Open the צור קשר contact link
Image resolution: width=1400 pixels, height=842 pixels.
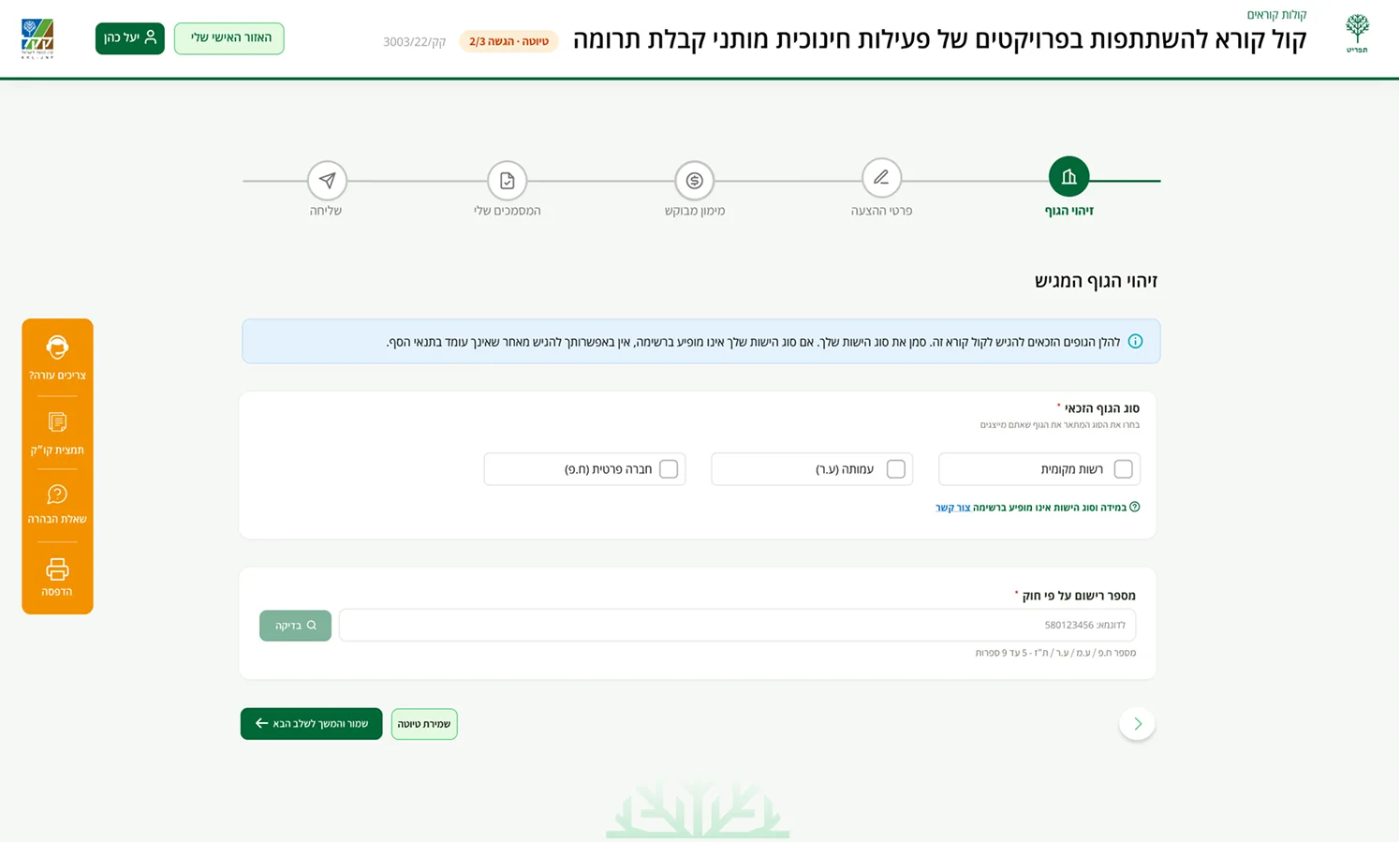952,508
